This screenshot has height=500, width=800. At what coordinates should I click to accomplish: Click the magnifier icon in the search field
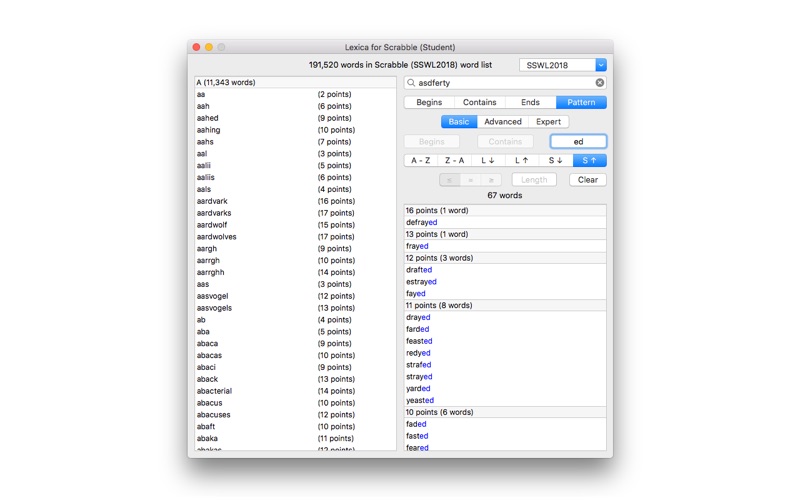[x=411, y=83]
